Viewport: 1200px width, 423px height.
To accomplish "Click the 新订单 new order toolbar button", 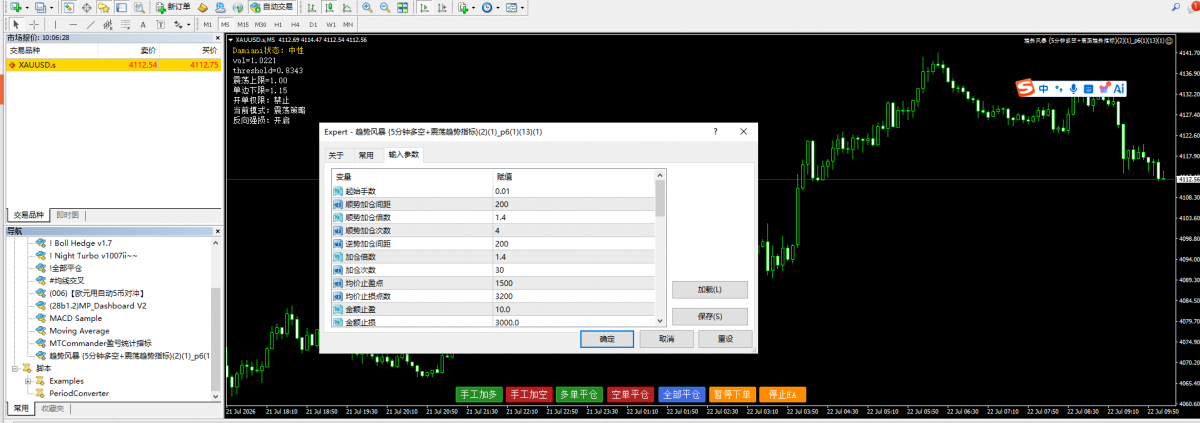I will (173, 7).
